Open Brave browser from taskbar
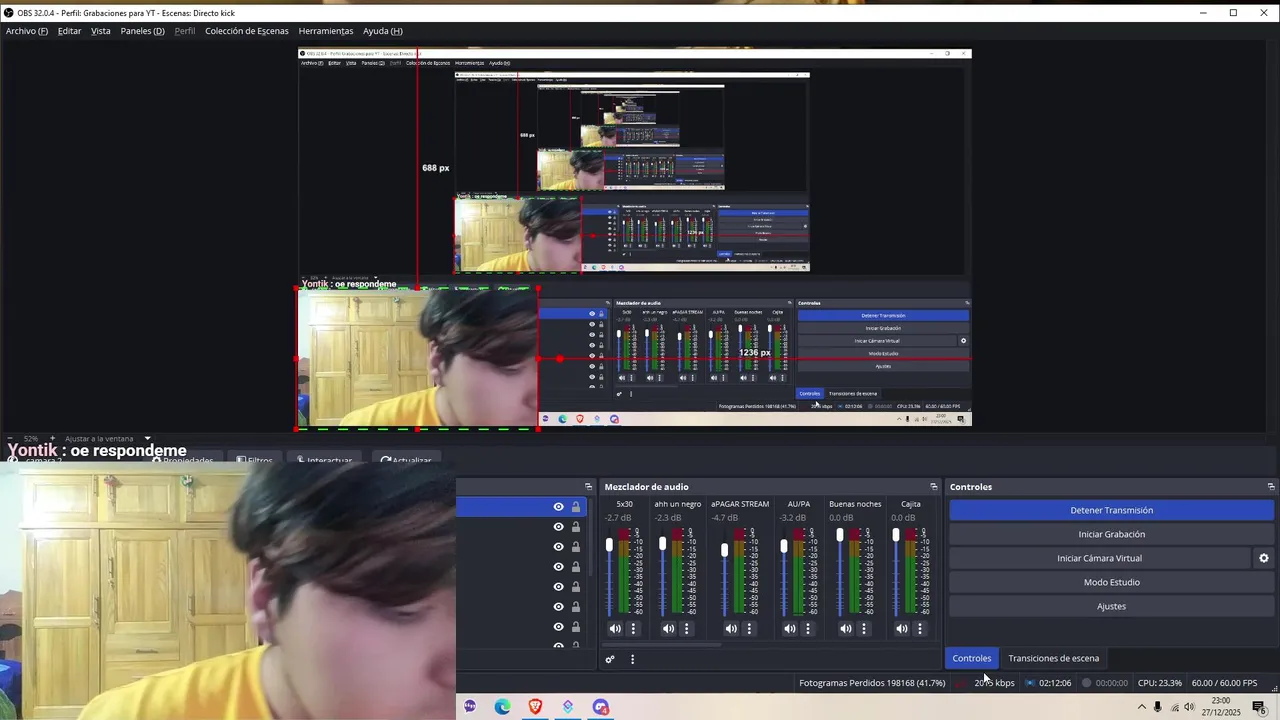This screenshot has width=1280, height=720. point(535,707)
